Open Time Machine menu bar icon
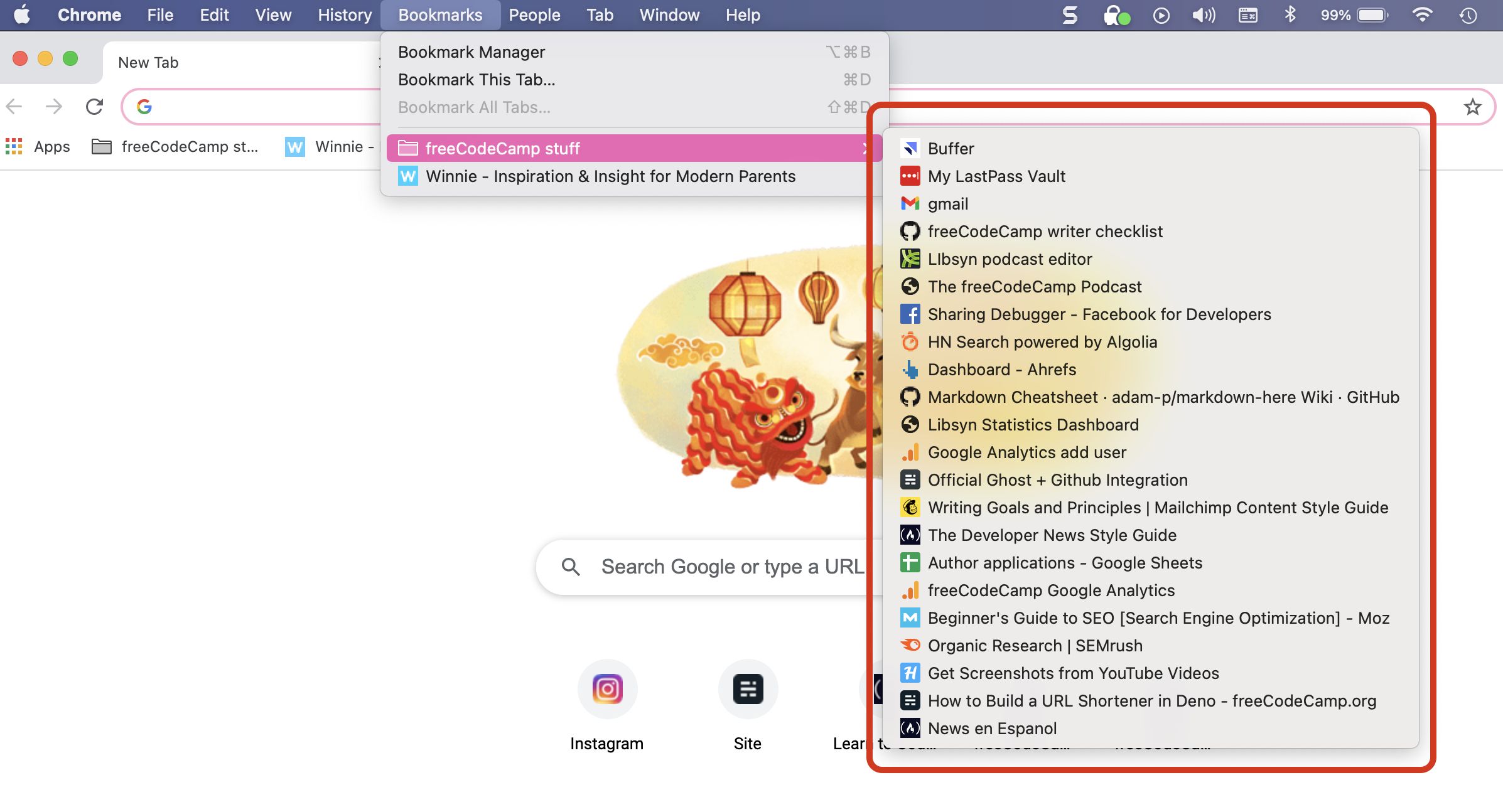Viewport: 1503px width, 812px height. [x=1468, y=15]
